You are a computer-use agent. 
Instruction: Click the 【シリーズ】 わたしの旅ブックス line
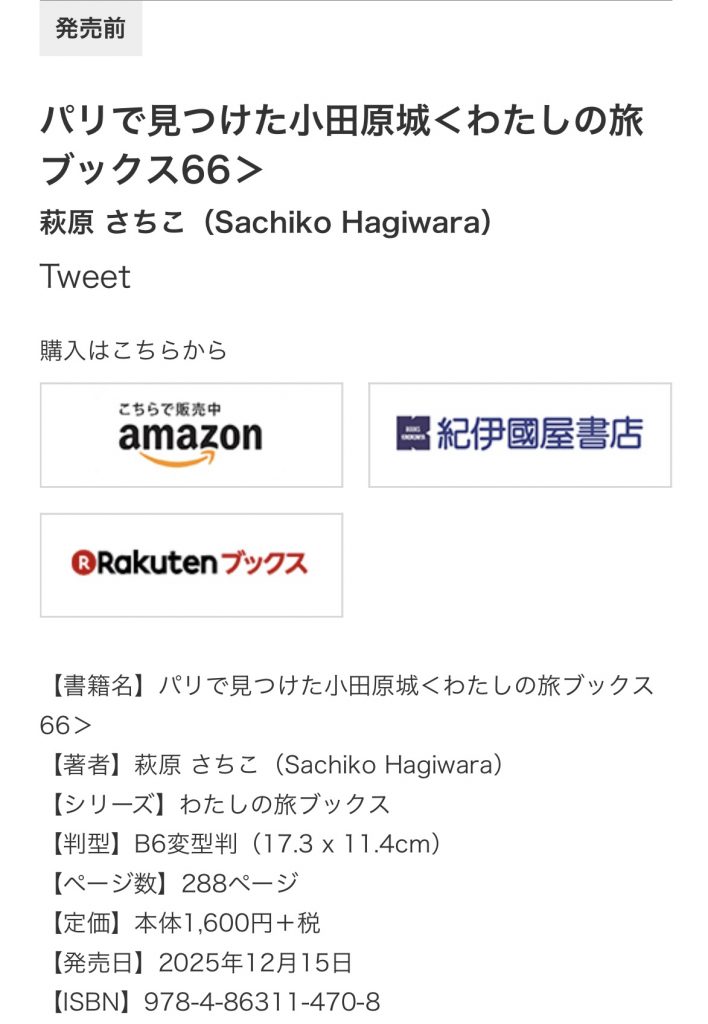(215, 804)
